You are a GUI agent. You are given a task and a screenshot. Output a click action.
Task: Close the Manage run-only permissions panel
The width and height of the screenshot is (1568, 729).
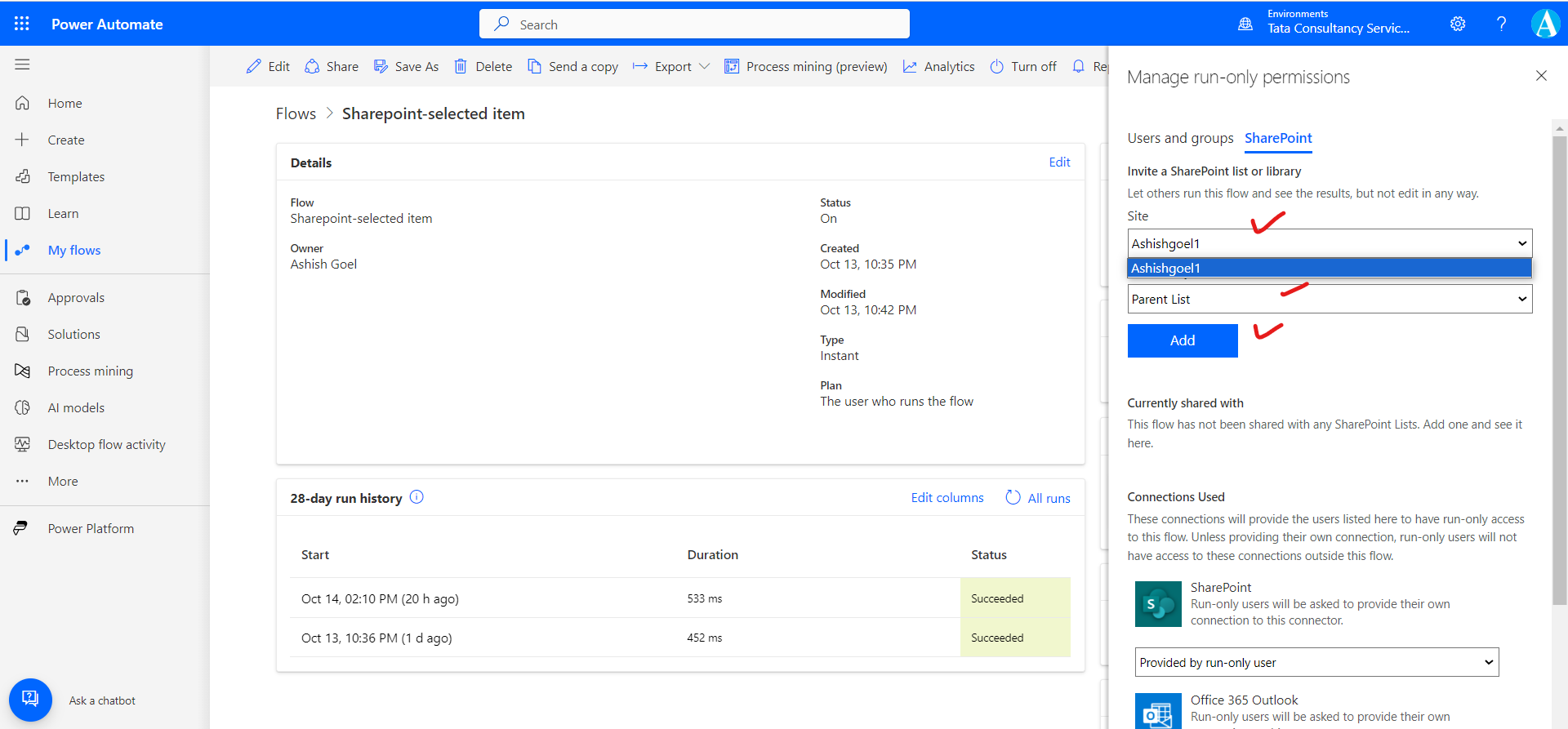[1541, 76]
